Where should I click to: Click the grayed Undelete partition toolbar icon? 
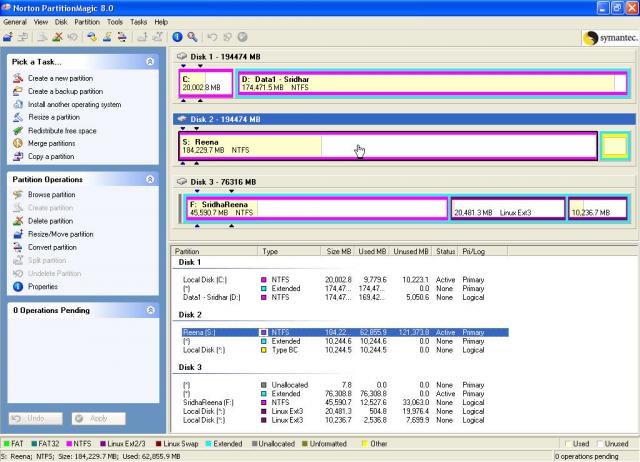point(73,37)
